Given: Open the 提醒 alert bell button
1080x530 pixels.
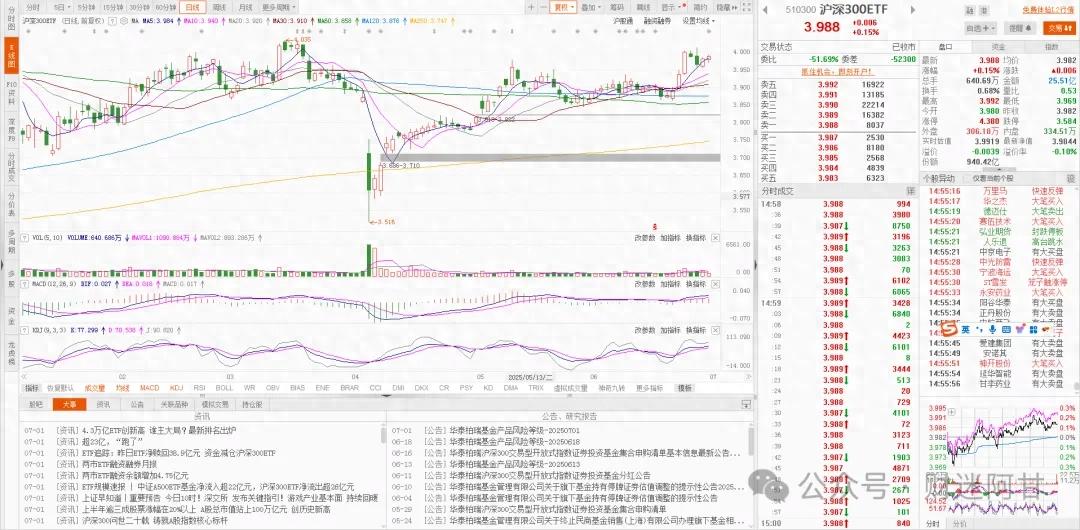Looking at the screenshot, I should coord(1019,28).
